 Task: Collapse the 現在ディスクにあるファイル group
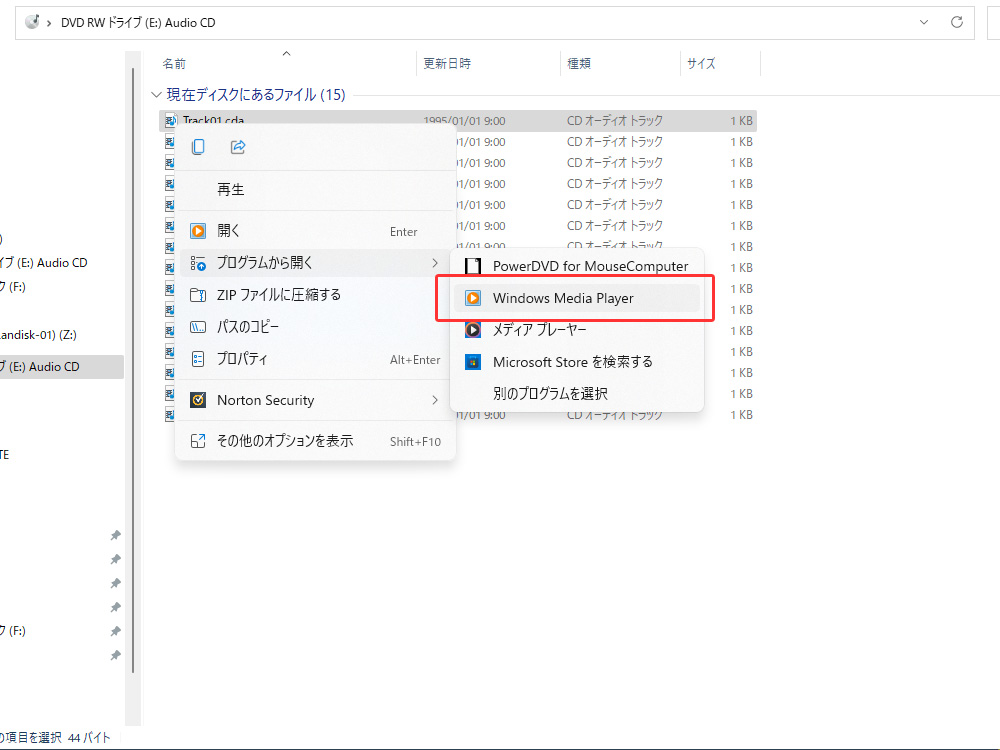click(156, 95)
